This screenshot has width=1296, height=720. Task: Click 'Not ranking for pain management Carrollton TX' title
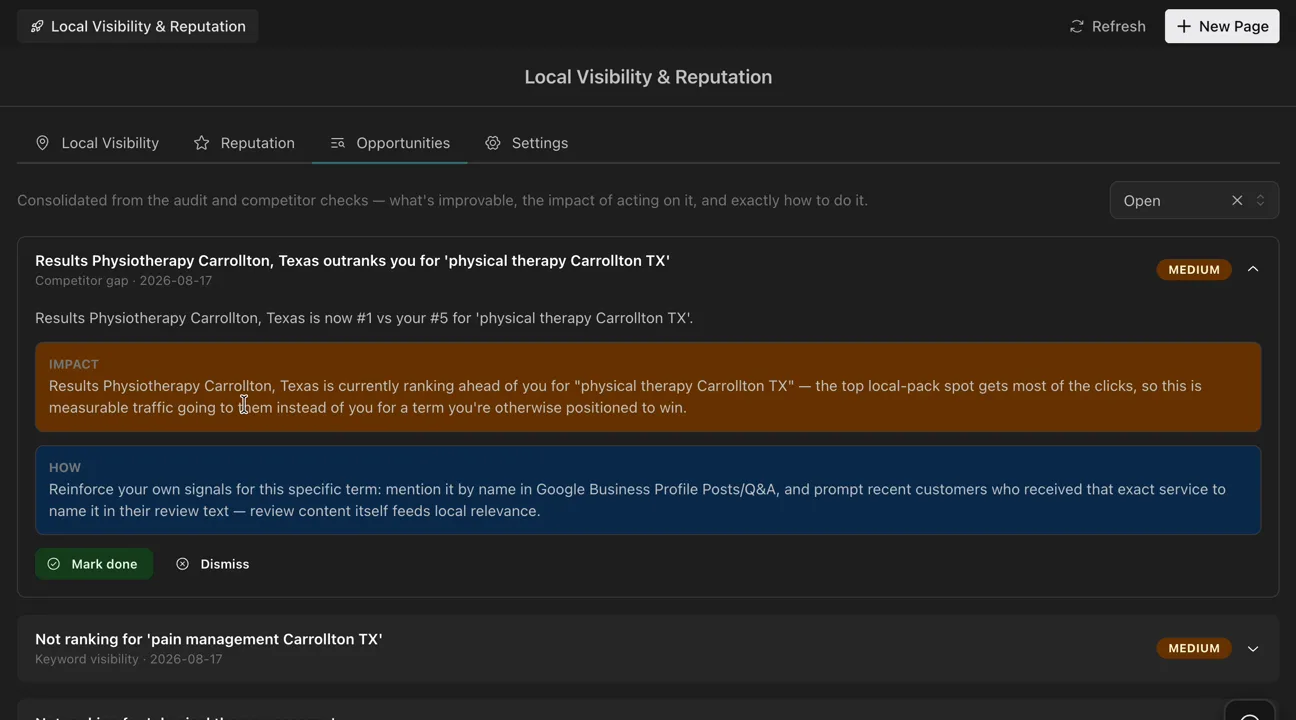coord(209,639)
